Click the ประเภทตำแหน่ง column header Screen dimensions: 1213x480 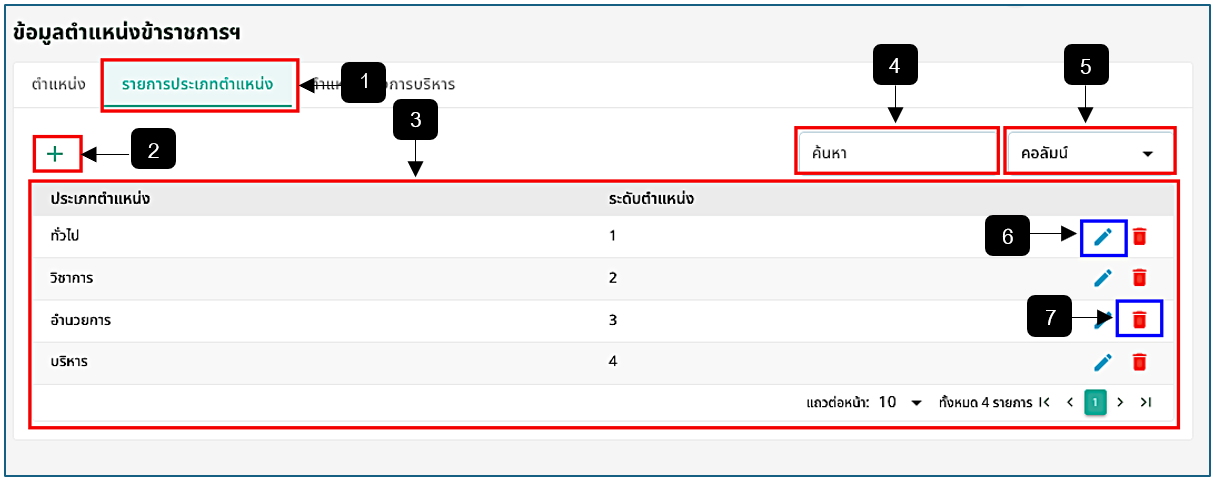click(x=100, y=198)
